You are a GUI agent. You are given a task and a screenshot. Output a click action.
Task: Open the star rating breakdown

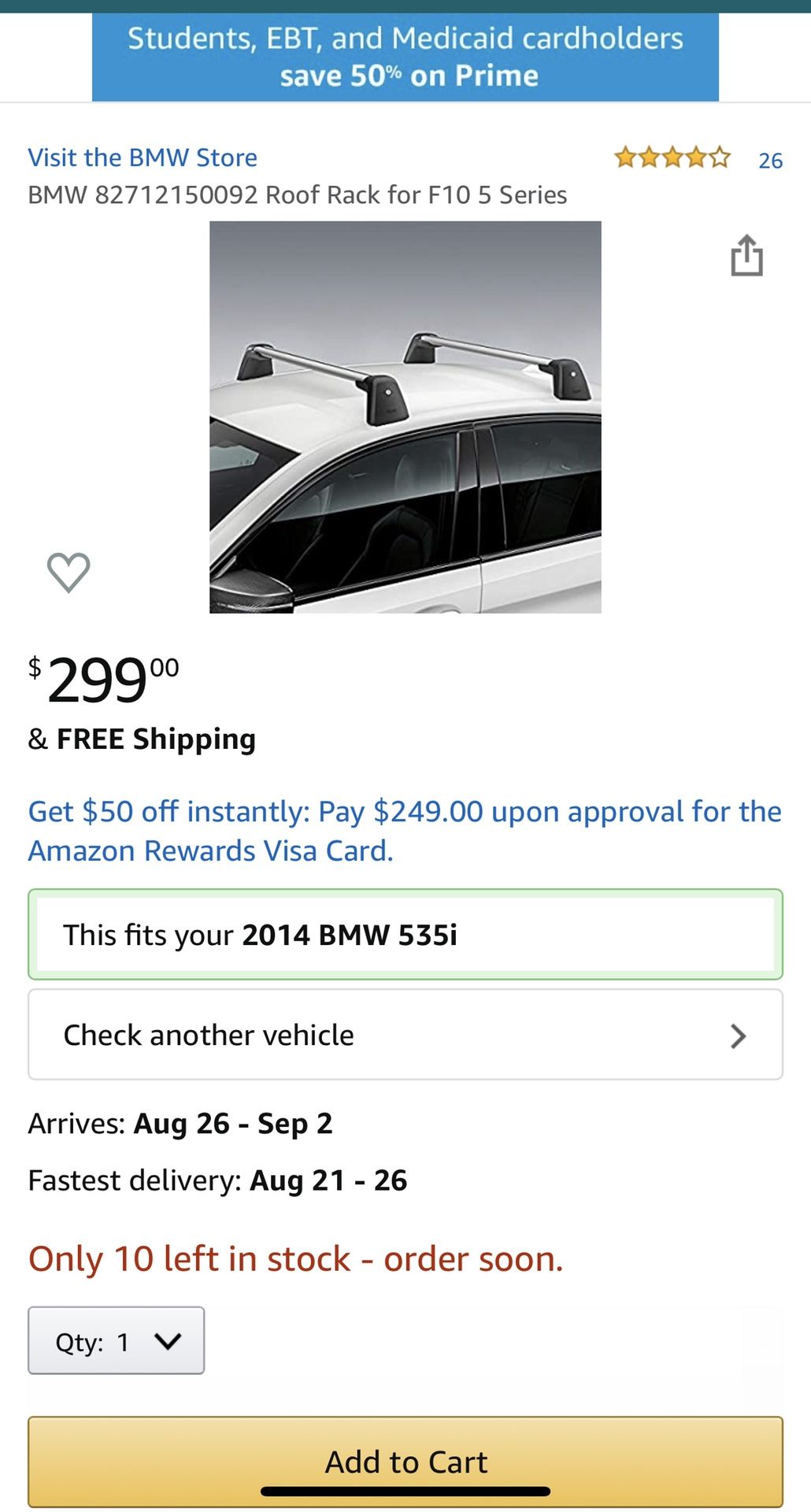point(672,158)
